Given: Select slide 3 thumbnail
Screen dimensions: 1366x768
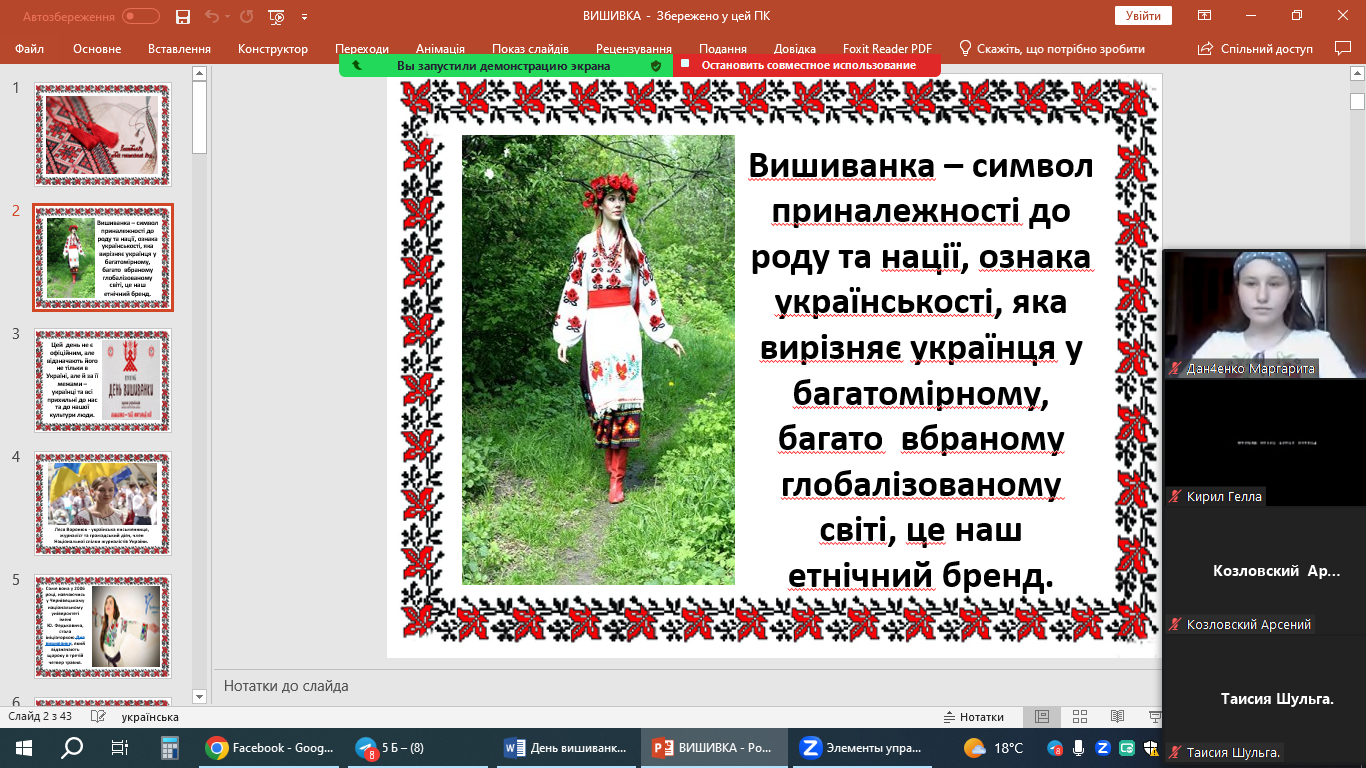Looking at the screenshot, I should click(103, 380).
